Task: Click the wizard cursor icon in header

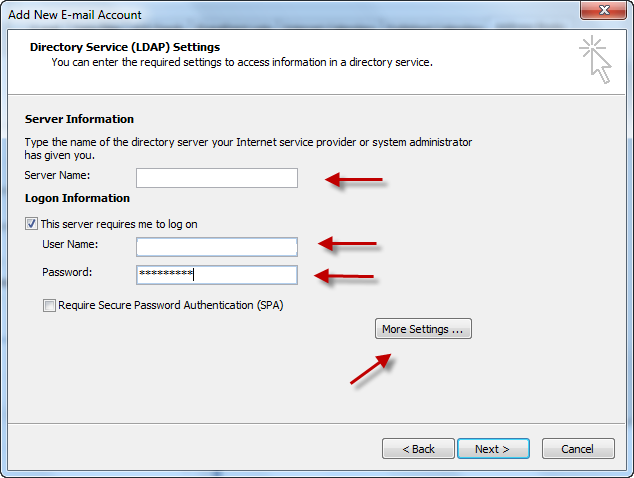Action: [594, 57]
